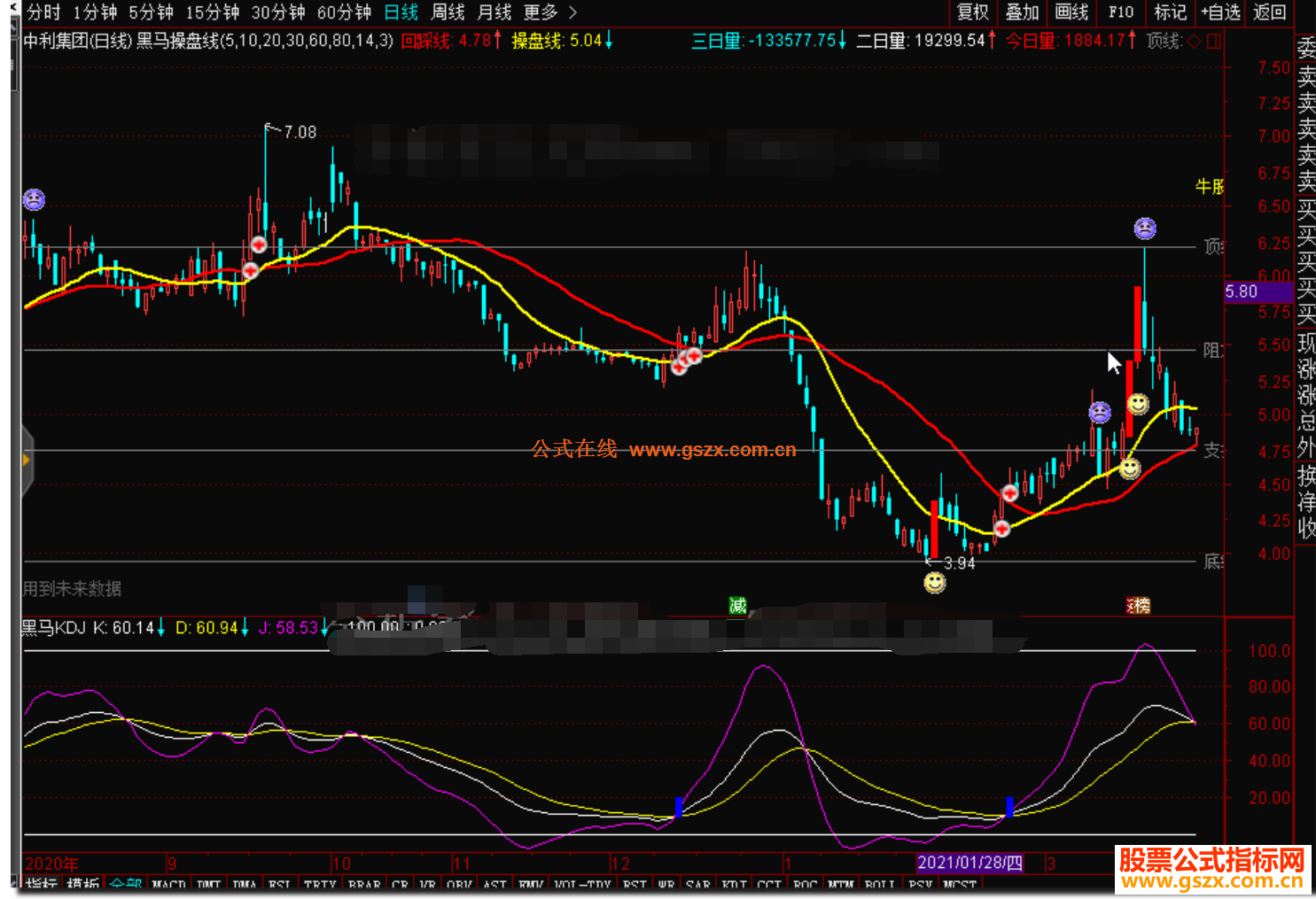Click the red signal marker just below 4.50 in February
Viewport: 1316px width, 899px height.
pos(1009,493)
